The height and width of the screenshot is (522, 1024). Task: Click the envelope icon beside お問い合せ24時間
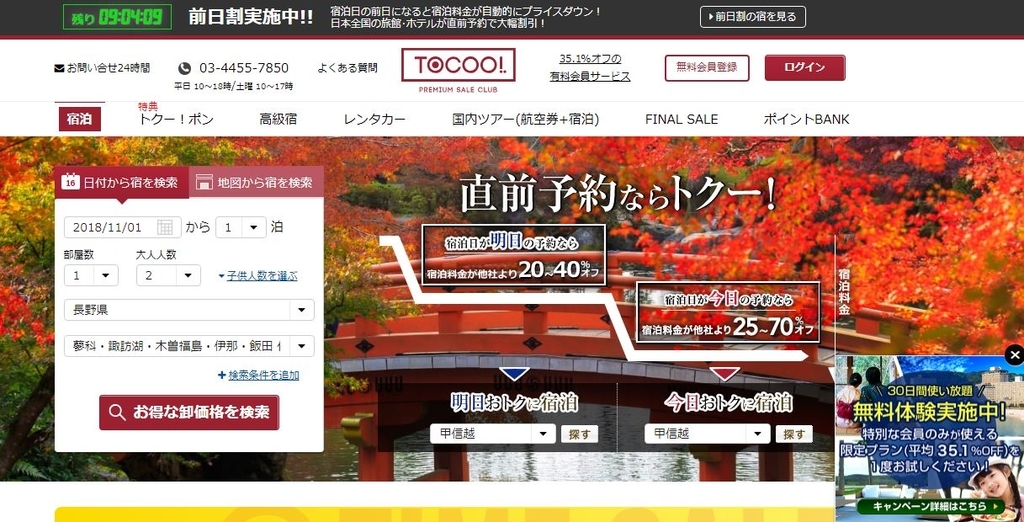coord(59,68)
